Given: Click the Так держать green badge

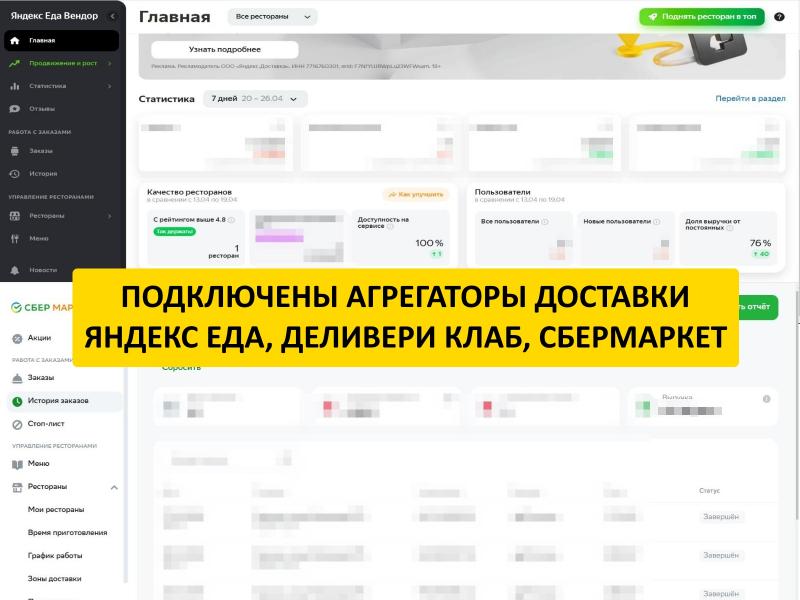Looking at the screenshot, I should [174, 232].
